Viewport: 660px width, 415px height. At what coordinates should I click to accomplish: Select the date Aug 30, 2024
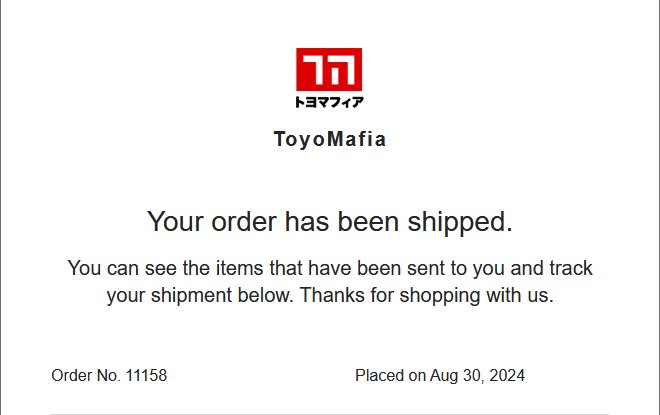click(x=477, y=376)
